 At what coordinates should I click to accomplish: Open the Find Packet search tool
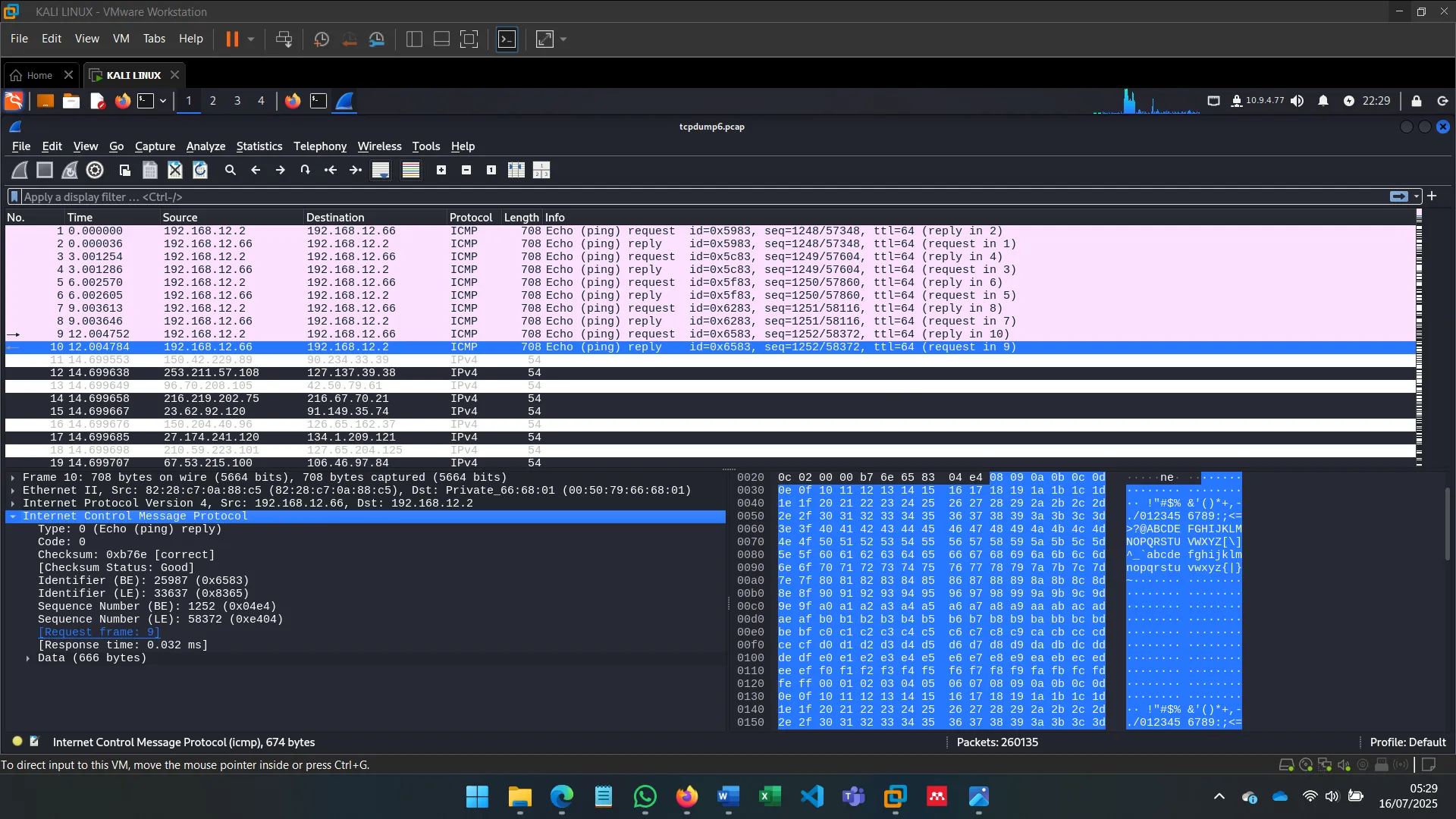(231, 170)
